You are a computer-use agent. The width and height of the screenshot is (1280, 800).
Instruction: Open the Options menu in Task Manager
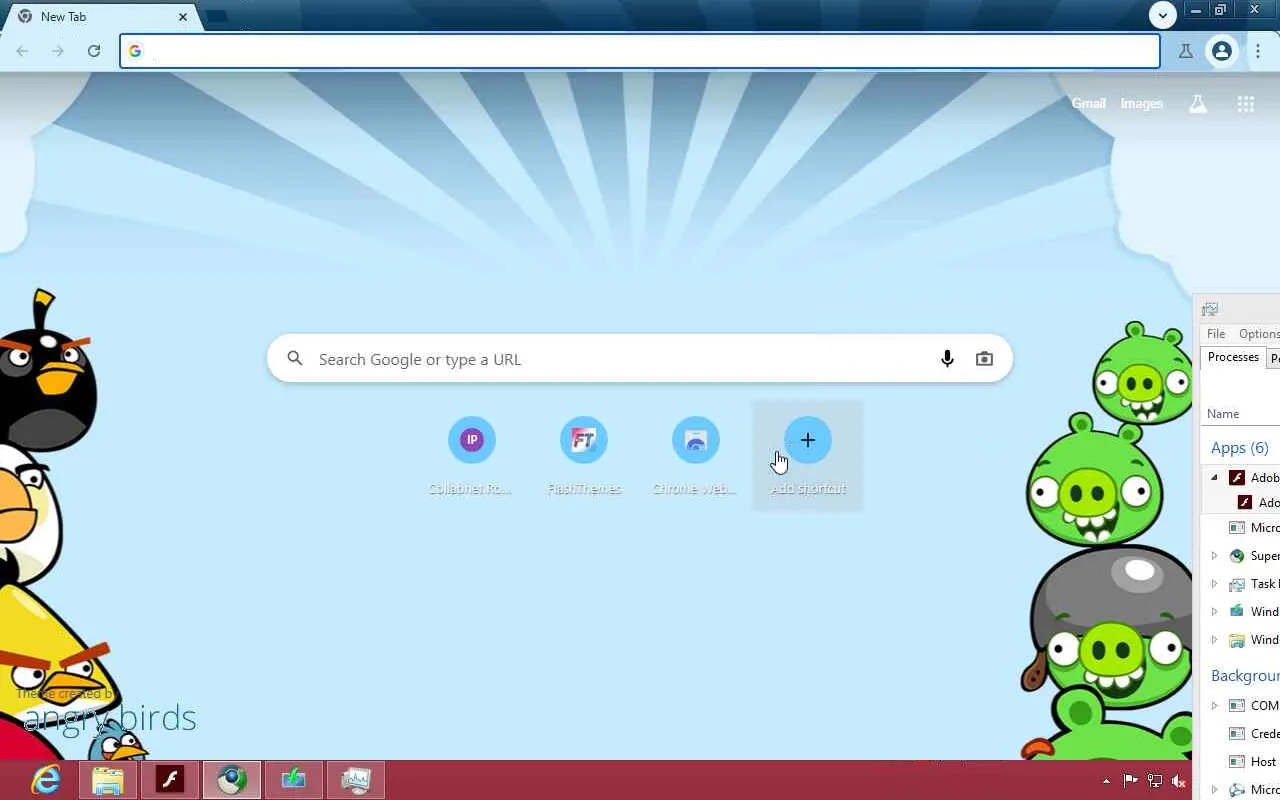(1259, 334)
